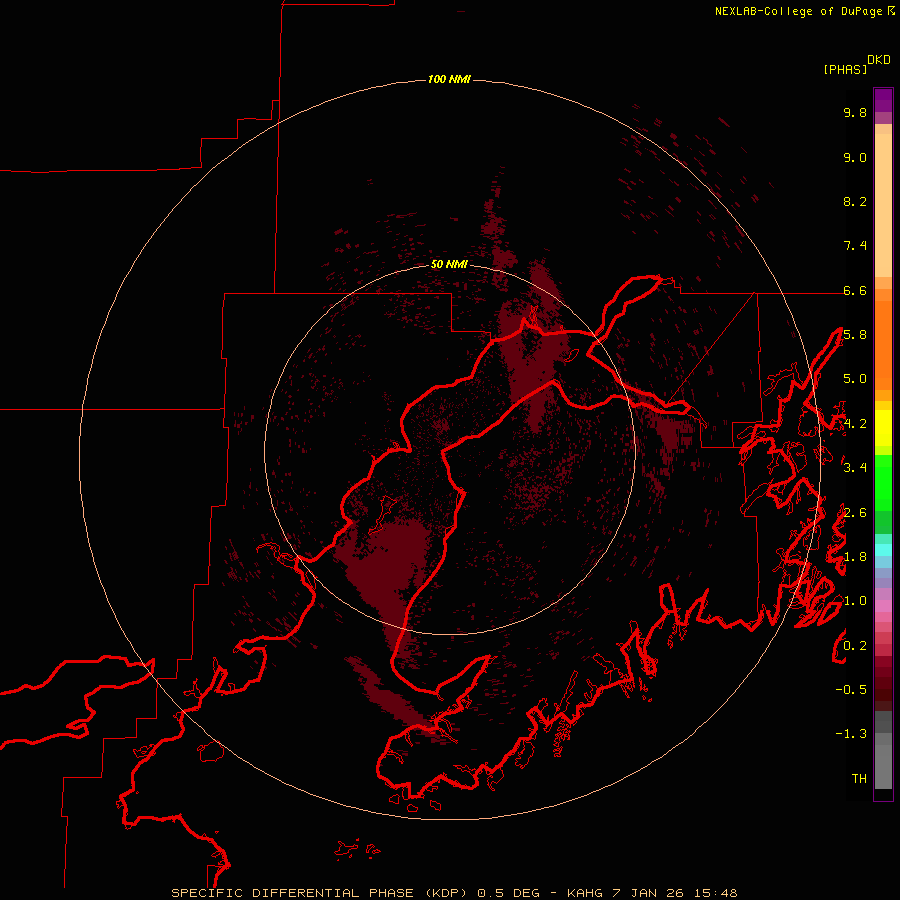Click the [PHAS] units label
The image size is (900, 900).
(x=845, y=69)
